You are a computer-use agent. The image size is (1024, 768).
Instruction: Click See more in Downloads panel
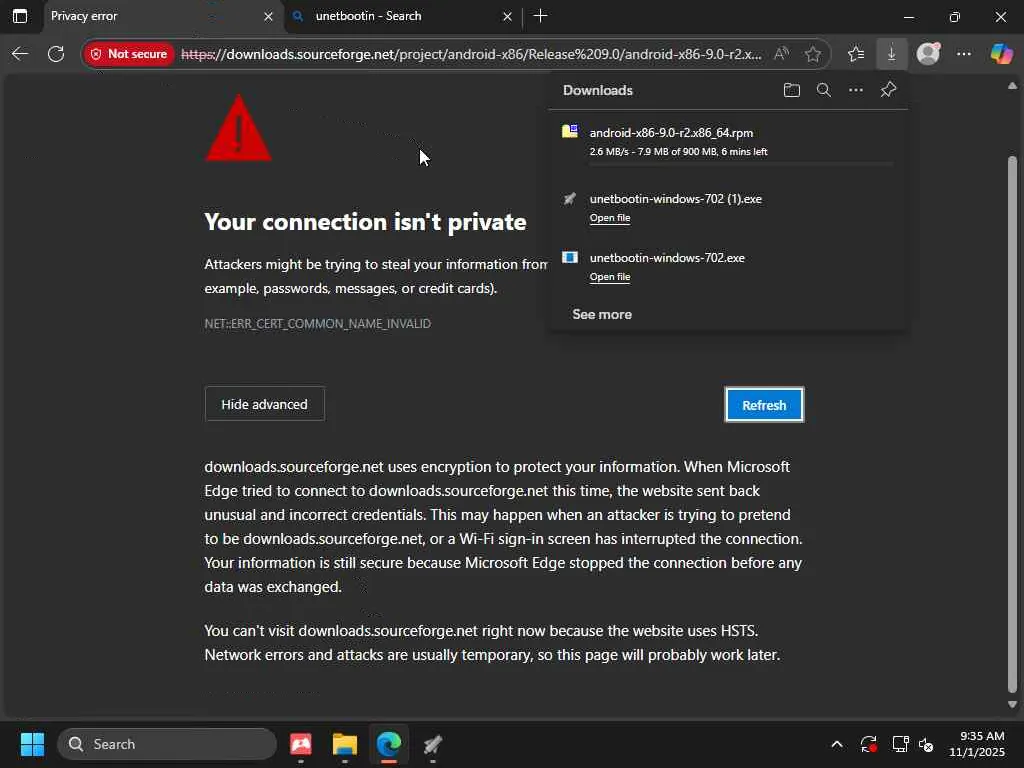[602, 314]
